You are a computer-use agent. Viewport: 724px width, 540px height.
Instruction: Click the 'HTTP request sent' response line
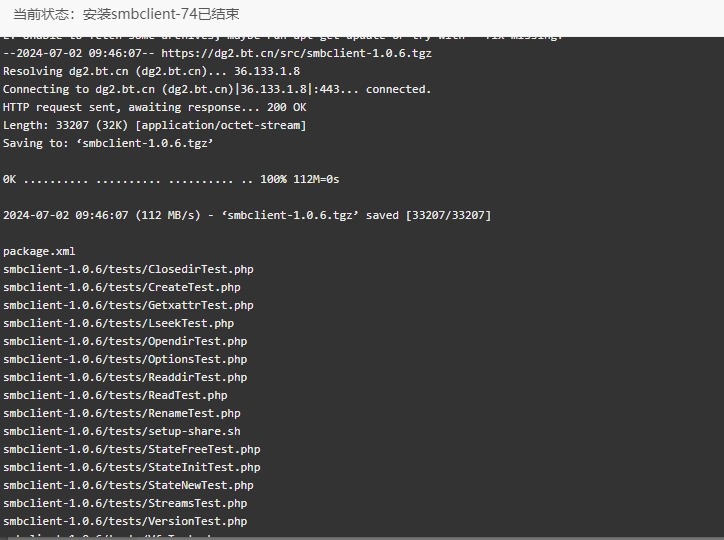(155, 108)
